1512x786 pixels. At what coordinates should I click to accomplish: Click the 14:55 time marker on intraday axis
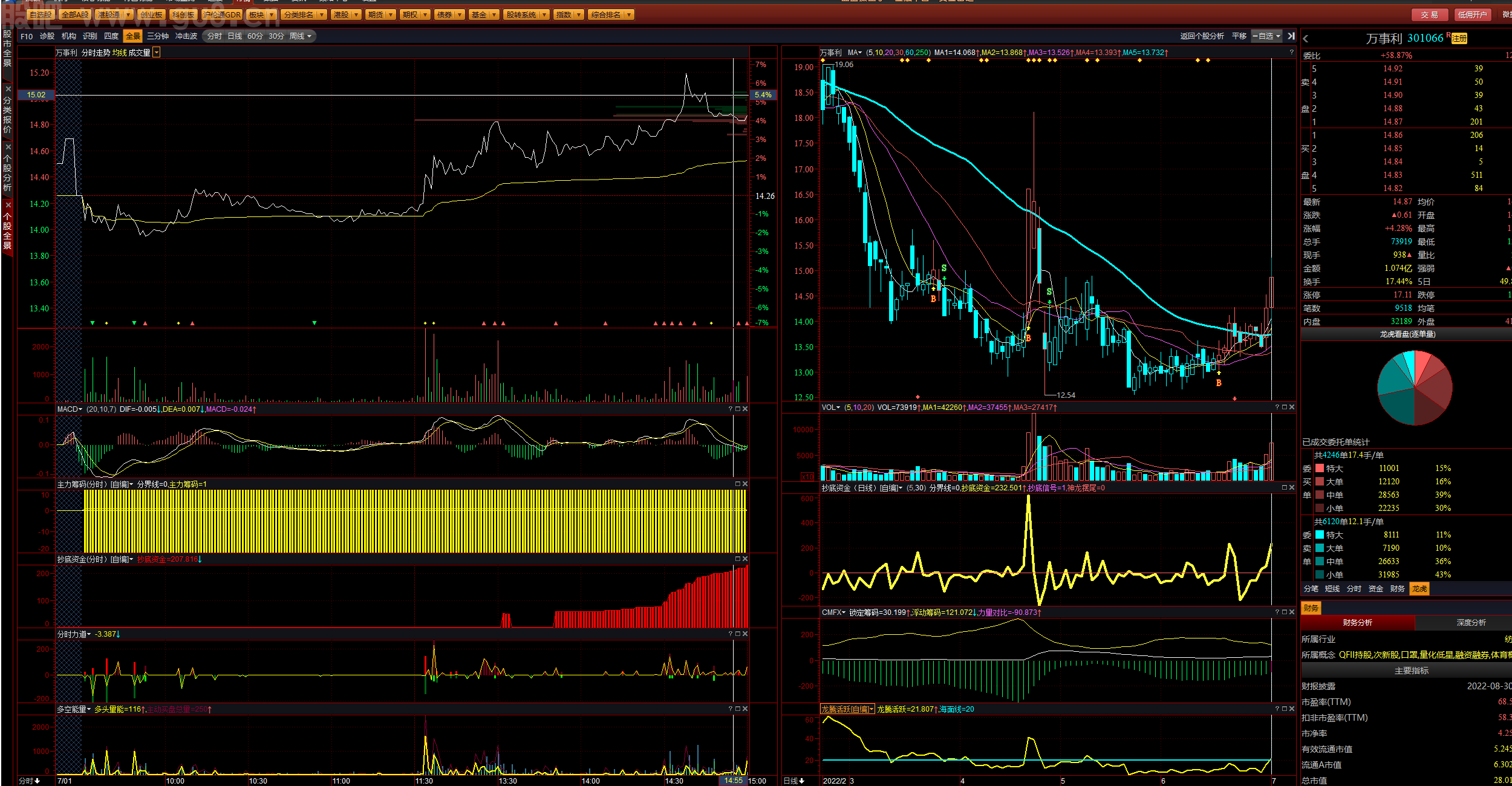coord(734,781)
